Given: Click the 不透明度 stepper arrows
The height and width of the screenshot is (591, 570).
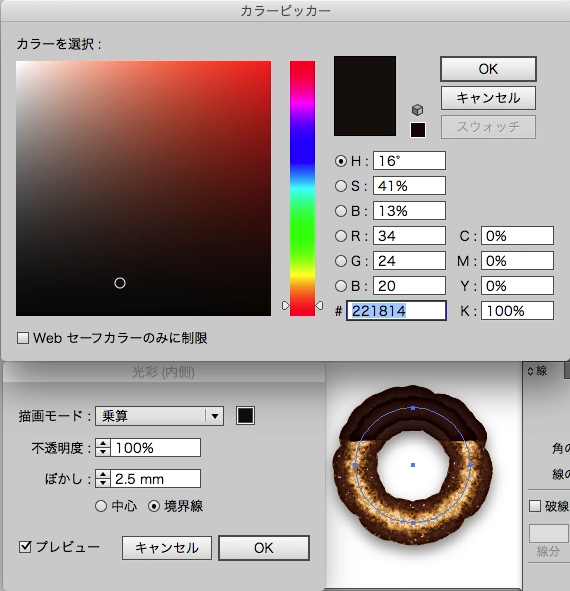Looking at the screenshot, I should (x=103, y=448).
